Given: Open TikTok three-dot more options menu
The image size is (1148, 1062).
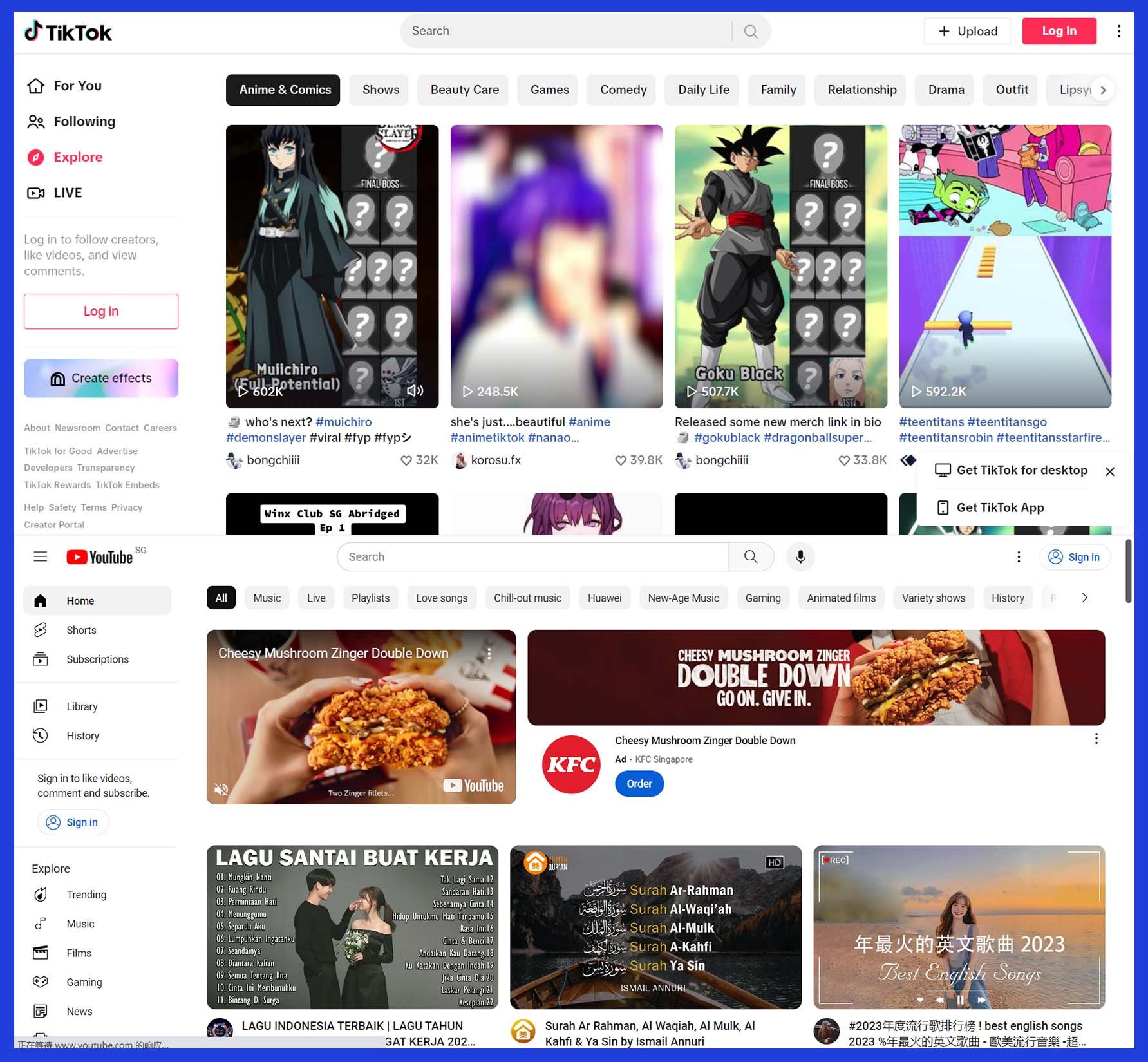Looking at the screenshot, I should [1119, 32].
